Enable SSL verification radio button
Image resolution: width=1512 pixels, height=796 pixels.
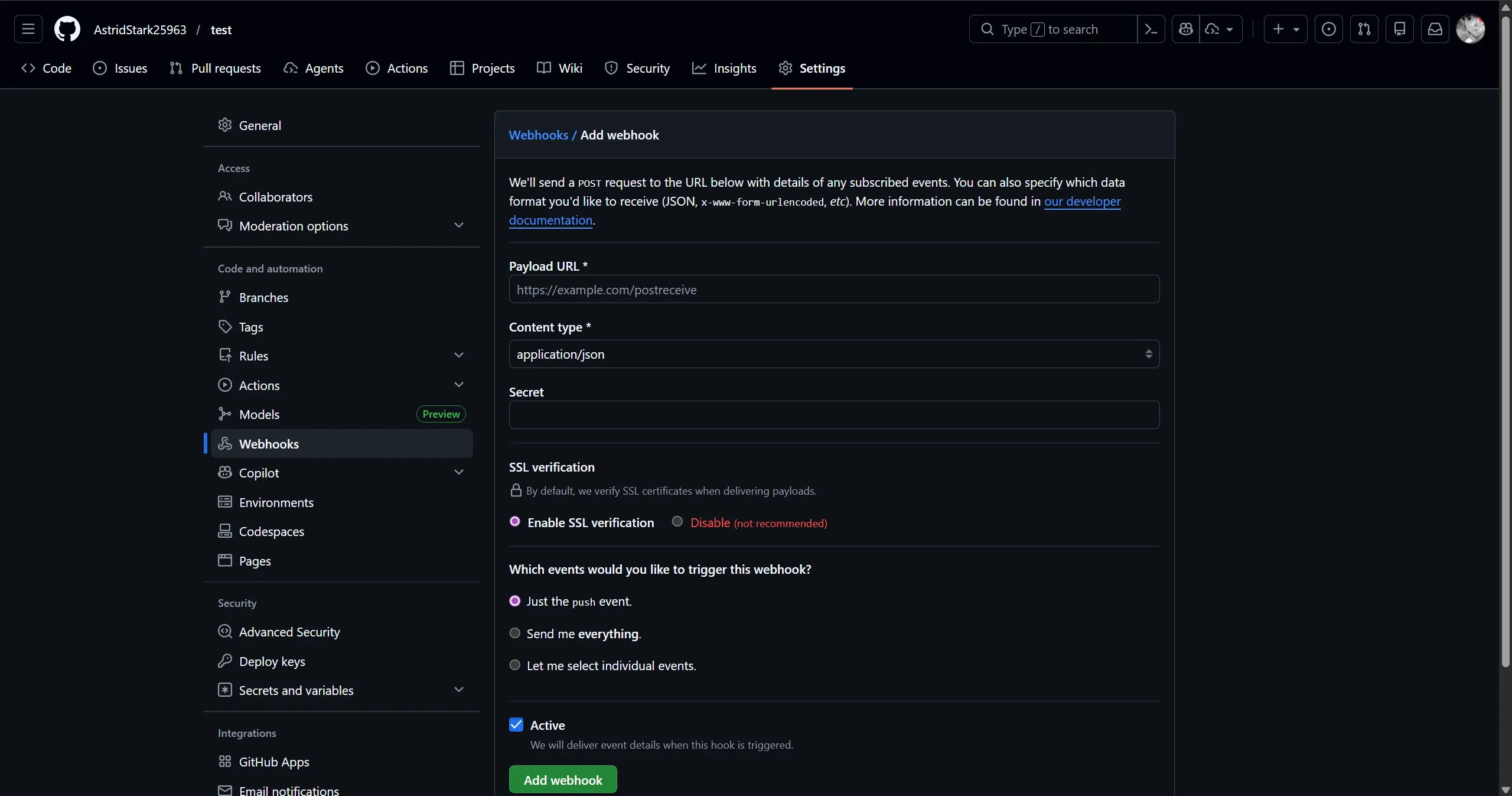tap(514, 522)
